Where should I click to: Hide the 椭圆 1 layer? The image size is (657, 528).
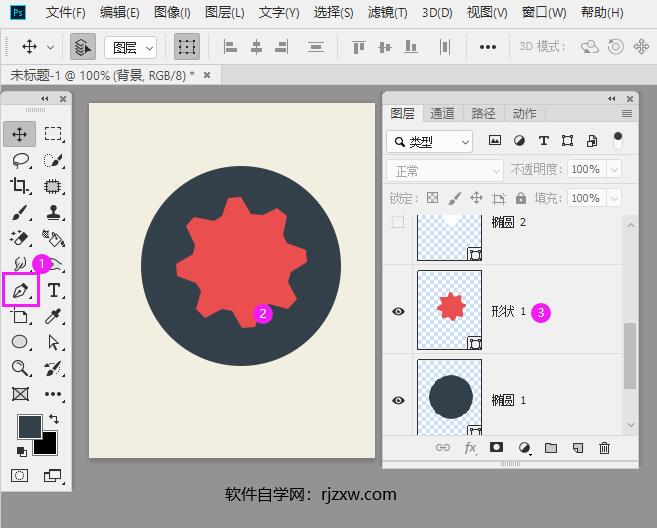(398, 400)
